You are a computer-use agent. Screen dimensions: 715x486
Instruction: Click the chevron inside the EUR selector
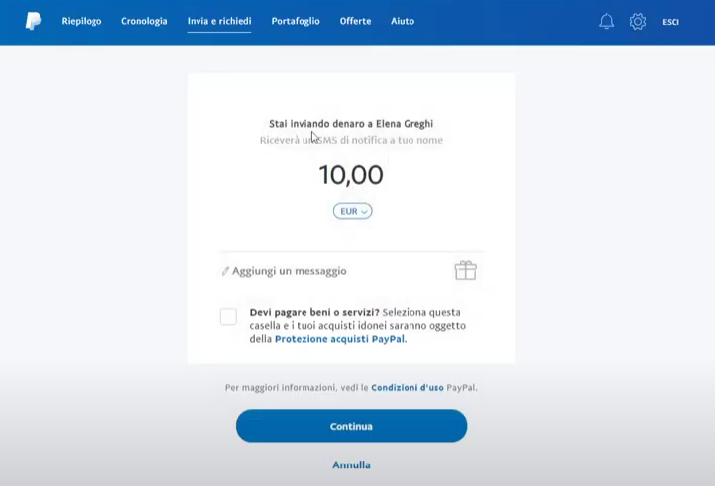(x=364, y=212)
